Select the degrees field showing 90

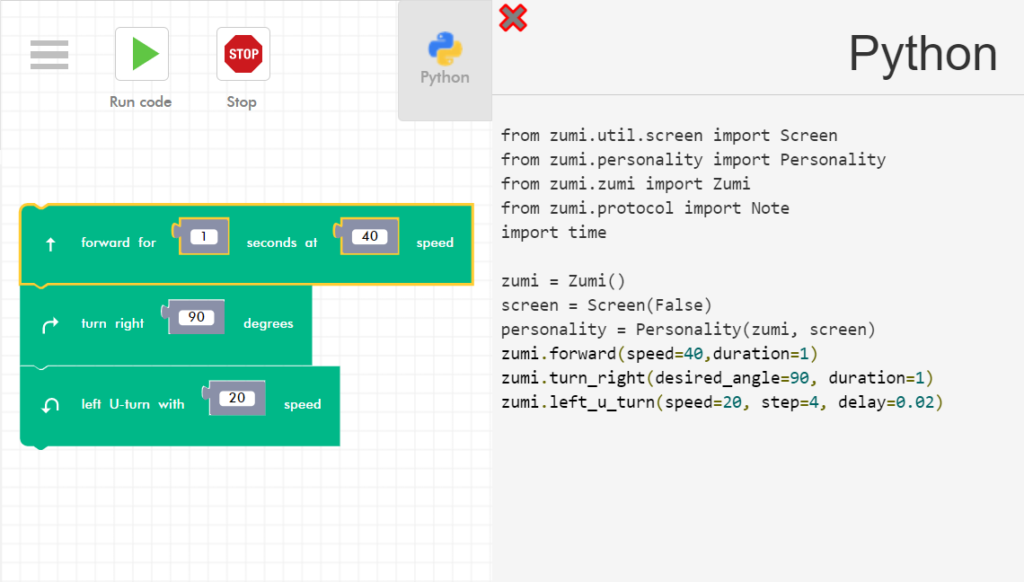coord(196,317)
